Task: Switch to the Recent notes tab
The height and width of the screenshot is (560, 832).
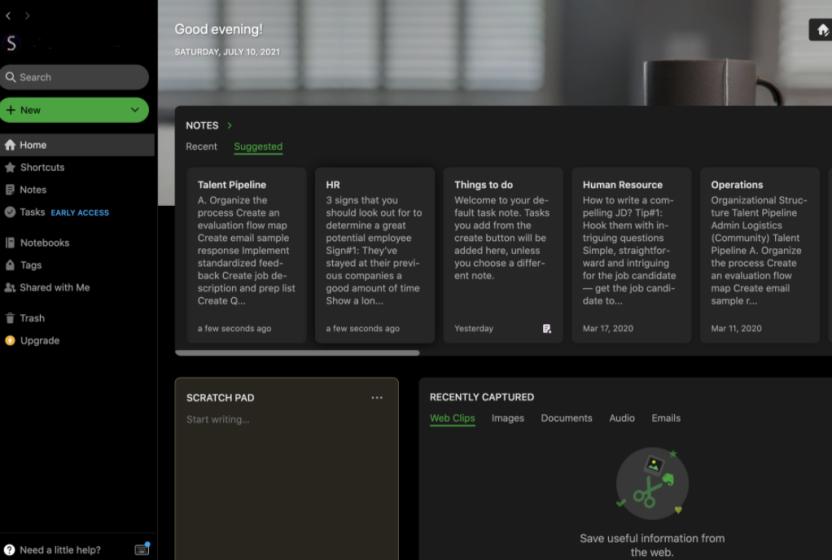Action: (201, 147)
